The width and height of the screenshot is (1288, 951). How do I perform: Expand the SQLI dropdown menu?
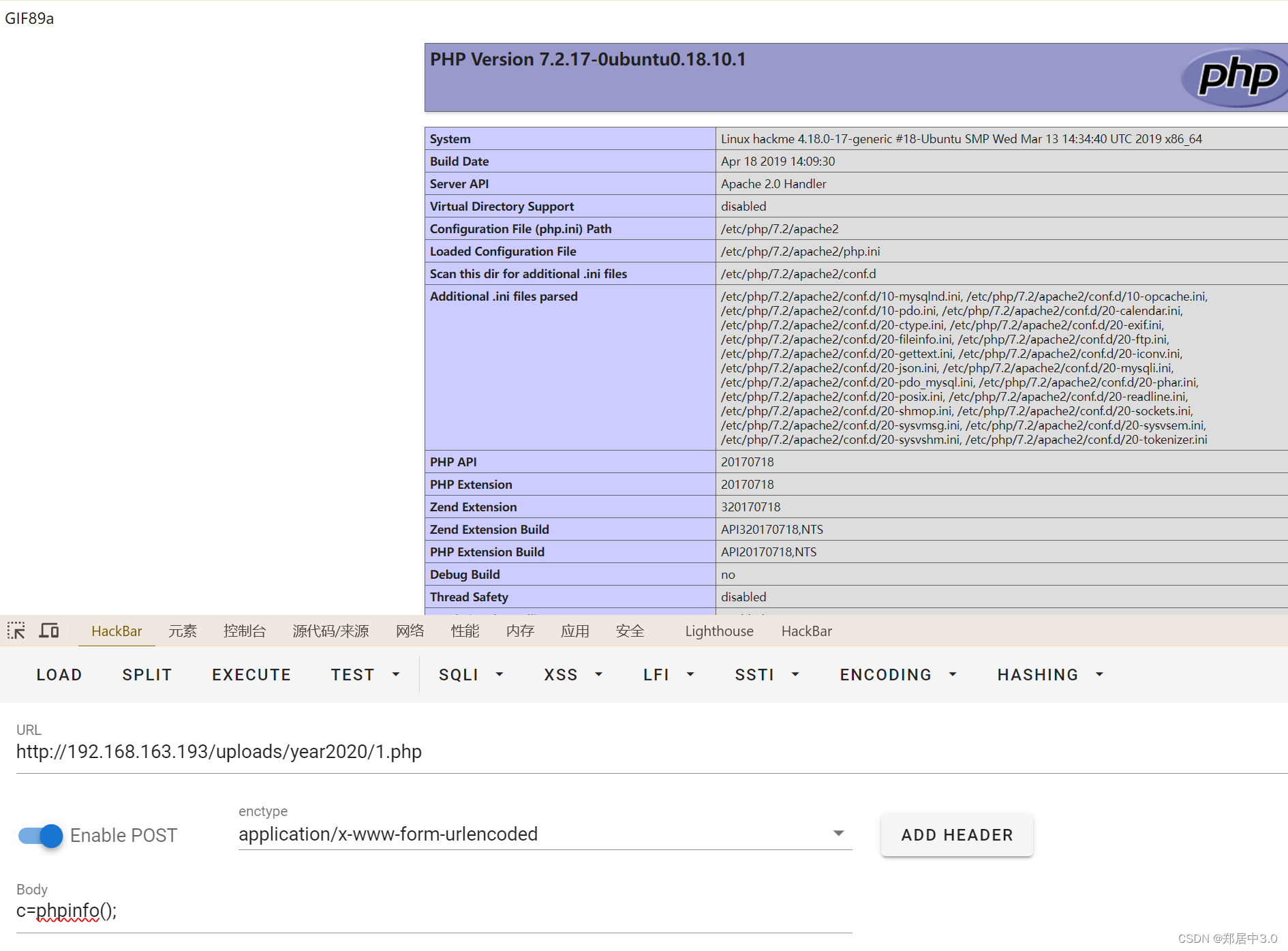tap(500, 674)
